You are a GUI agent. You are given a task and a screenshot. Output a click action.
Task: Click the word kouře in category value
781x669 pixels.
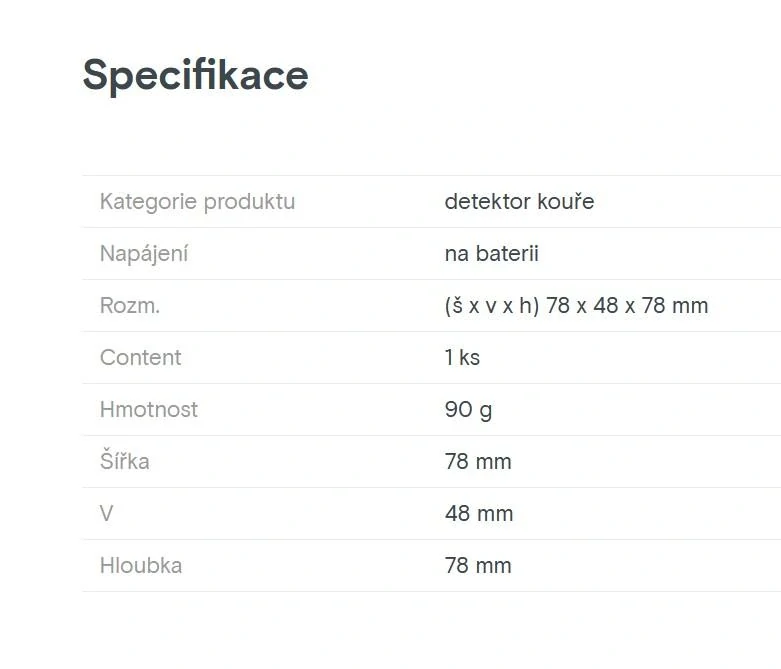565,202
